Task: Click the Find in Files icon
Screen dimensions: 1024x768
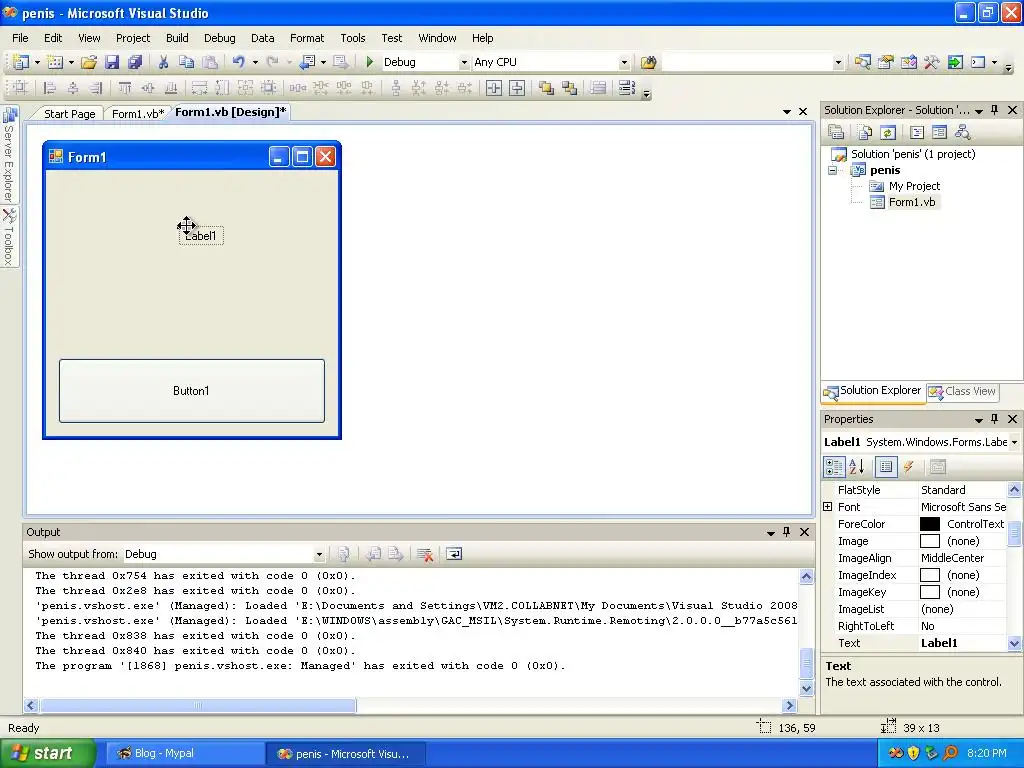Action: (x=648, y=62)
